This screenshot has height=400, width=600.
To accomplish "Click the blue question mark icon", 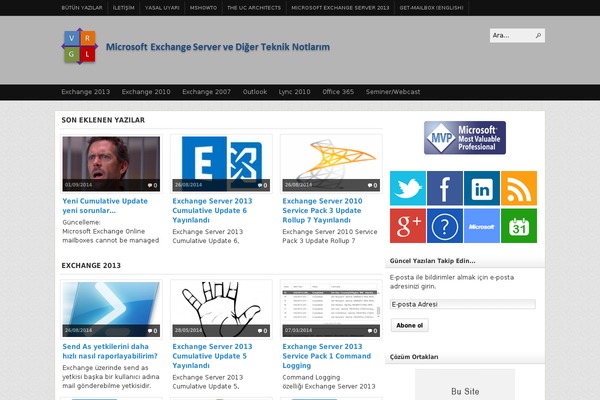I will (445, 225).
